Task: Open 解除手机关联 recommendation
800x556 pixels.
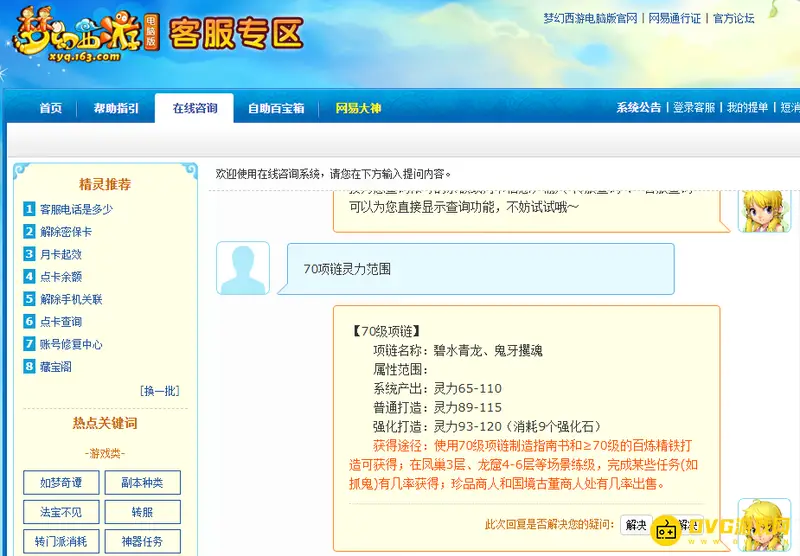Action: 71,299
